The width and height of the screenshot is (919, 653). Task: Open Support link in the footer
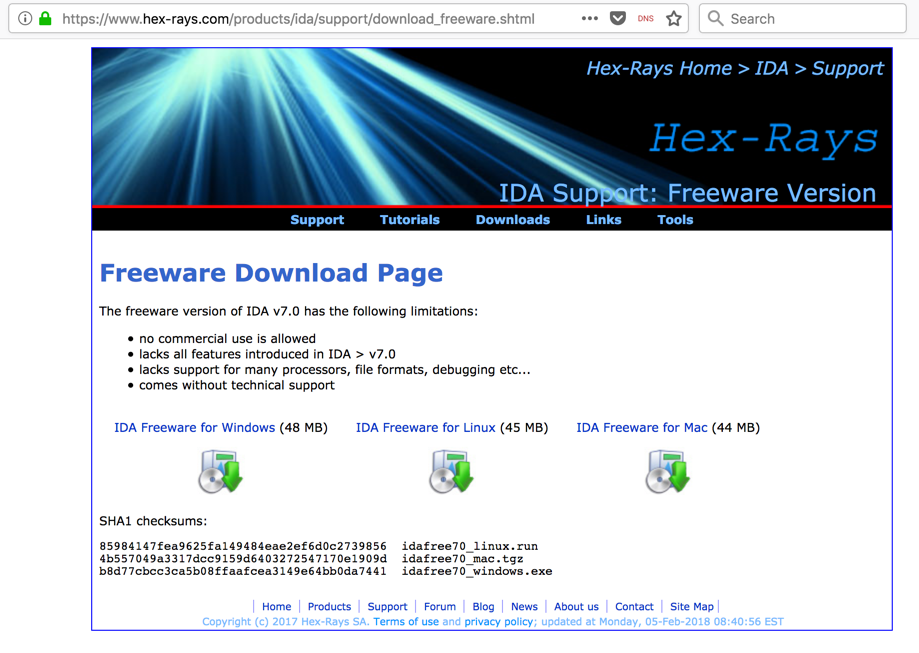(x=387, y=607)
